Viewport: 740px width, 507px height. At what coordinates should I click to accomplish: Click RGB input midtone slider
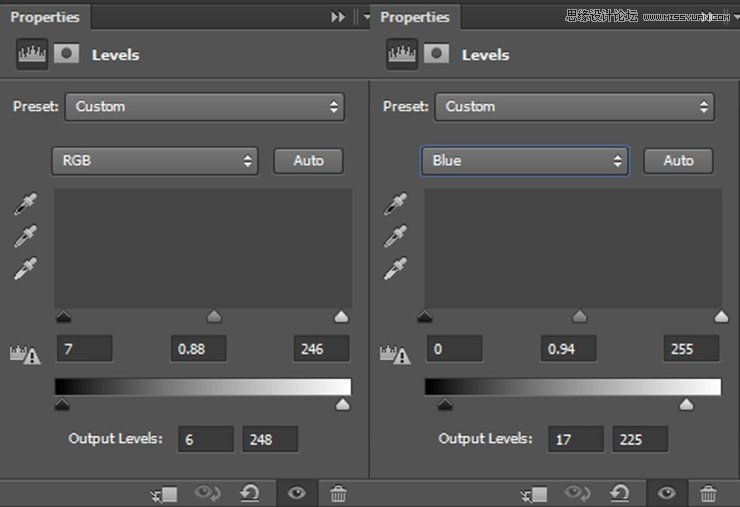tap(214, 316)
